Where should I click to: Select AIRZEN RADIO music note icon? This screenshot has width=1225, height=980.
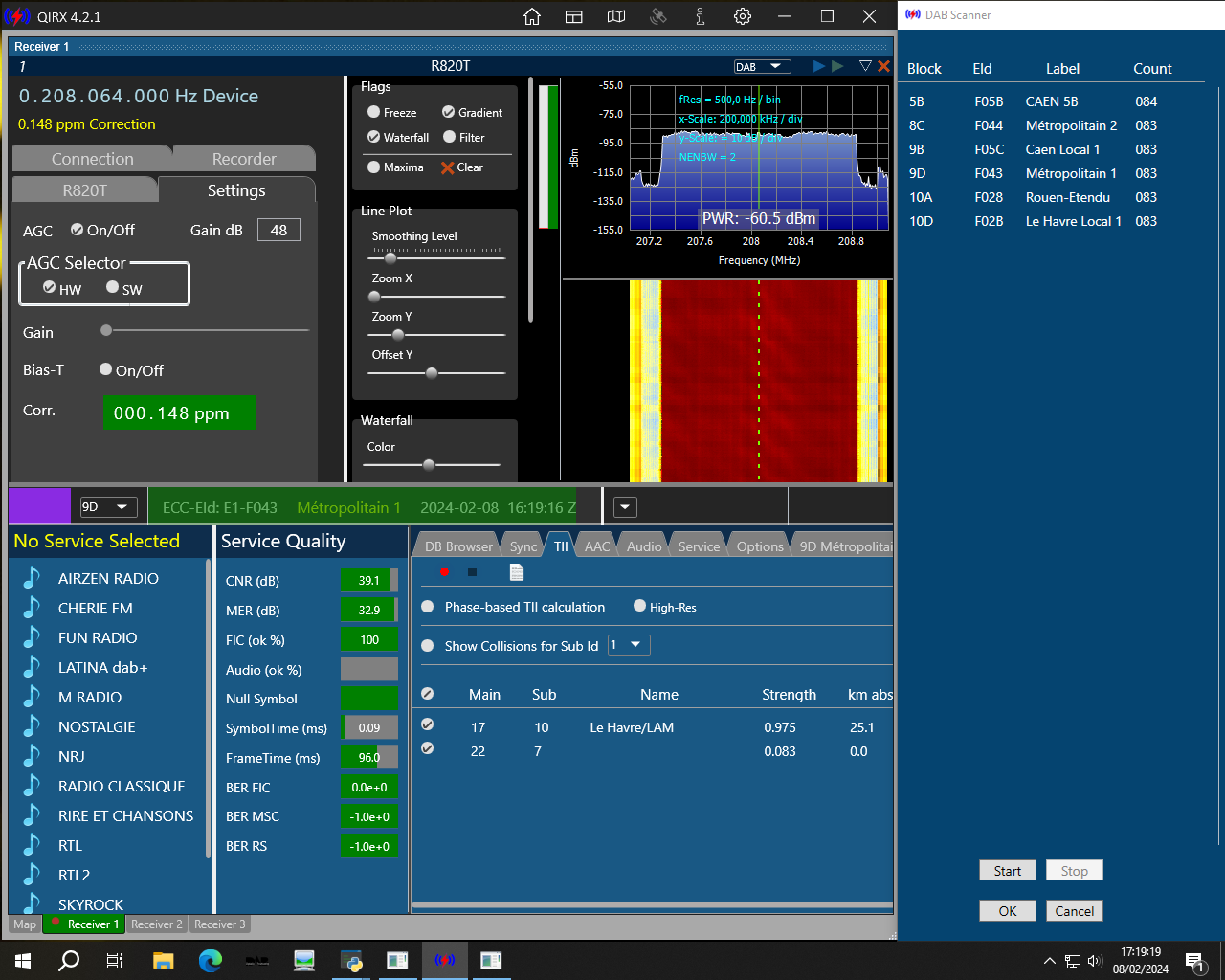(x=32, y=578)
